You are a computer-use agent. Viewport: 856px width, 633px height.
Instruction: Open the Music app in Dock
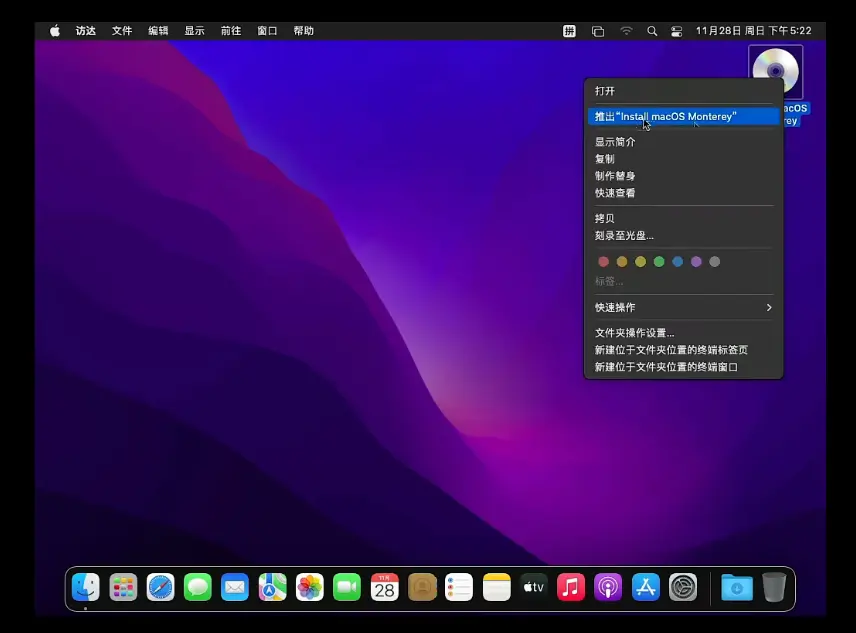571,587
